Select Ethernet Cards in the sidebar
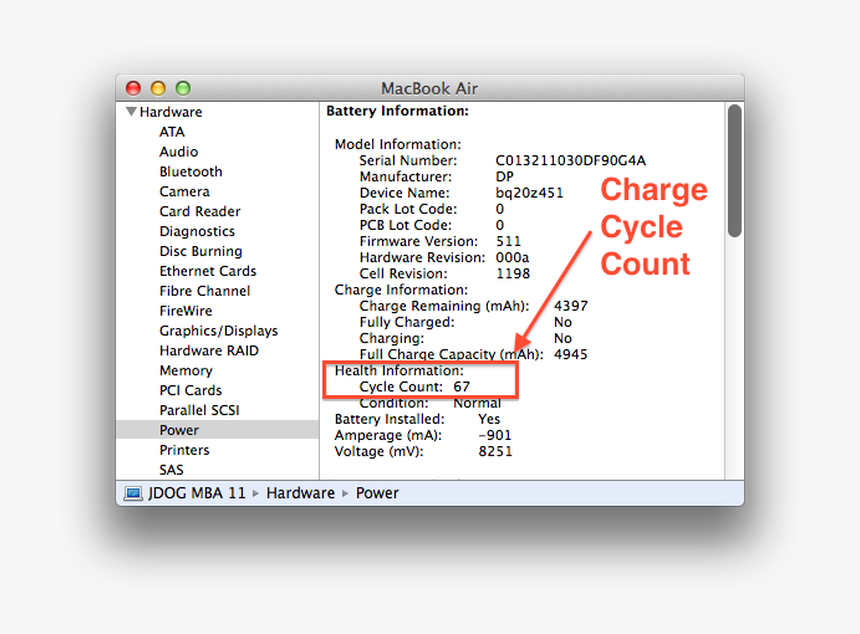This screenshot has width=860, height=634. [x=208, y=271]
